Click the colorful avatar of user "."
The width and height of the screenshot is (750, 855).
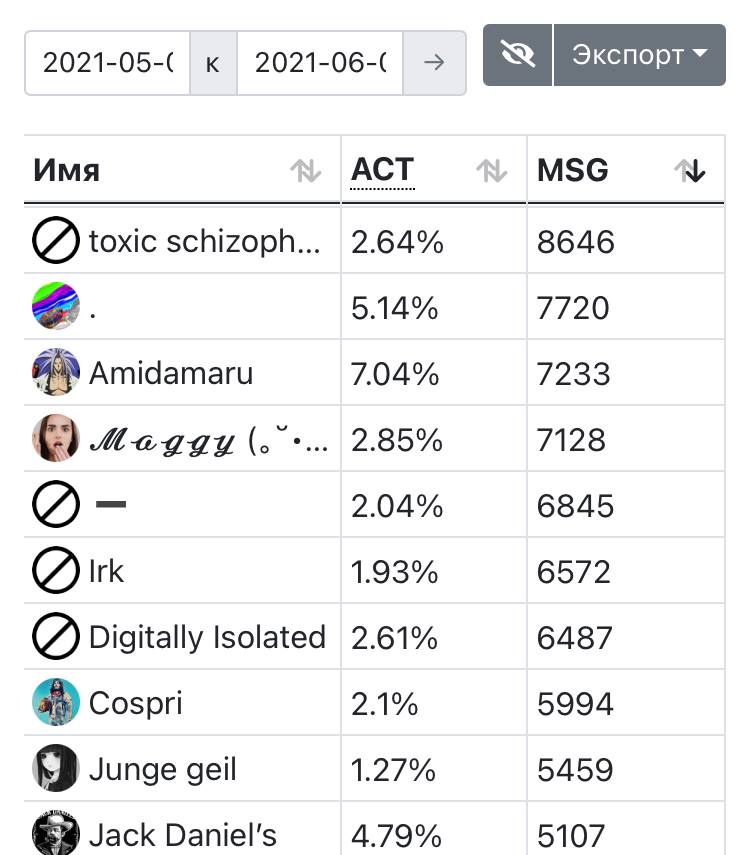click(56, 306)
